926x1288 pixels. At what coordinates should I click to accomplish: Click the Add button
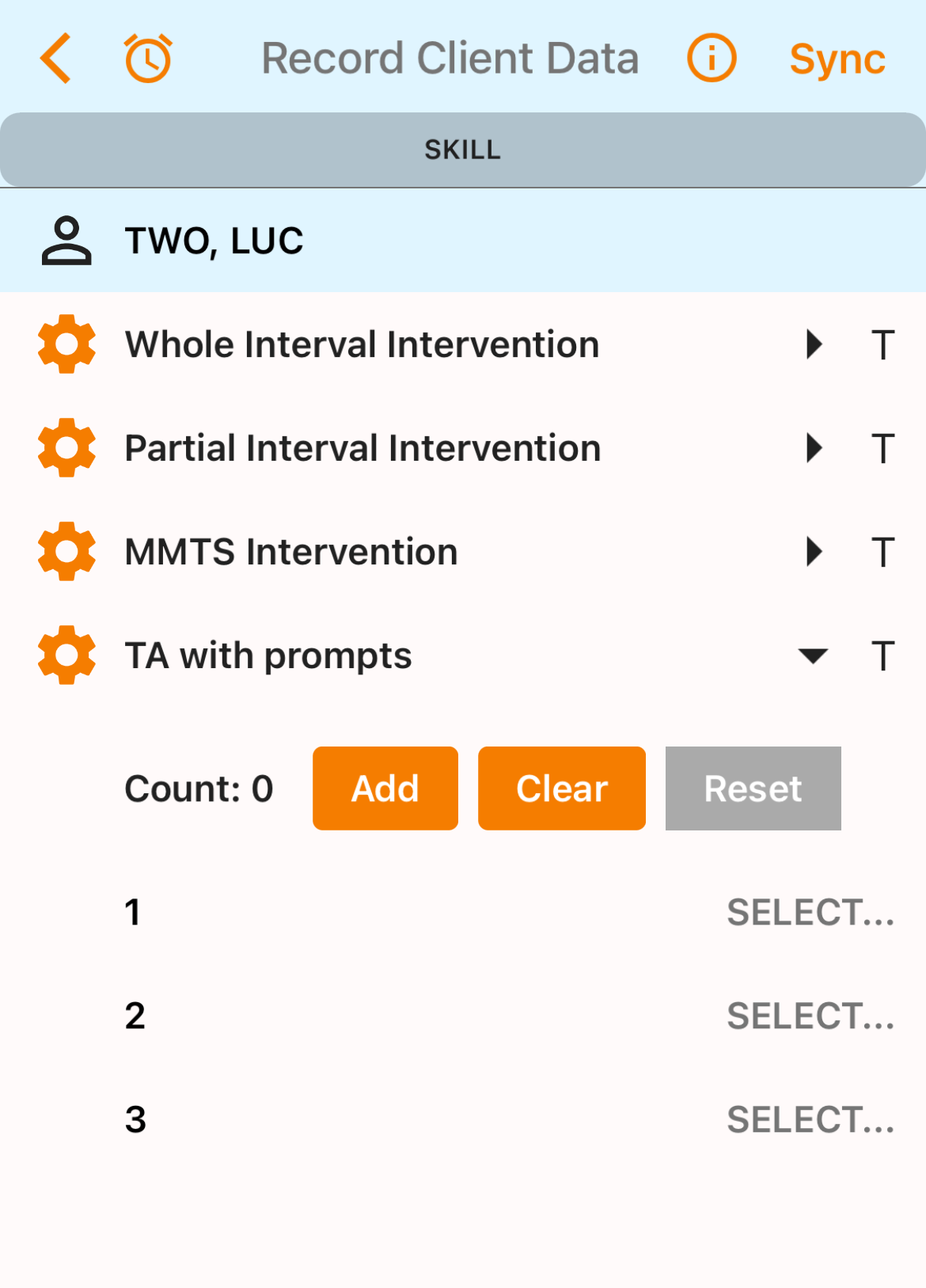click(385, 788)
